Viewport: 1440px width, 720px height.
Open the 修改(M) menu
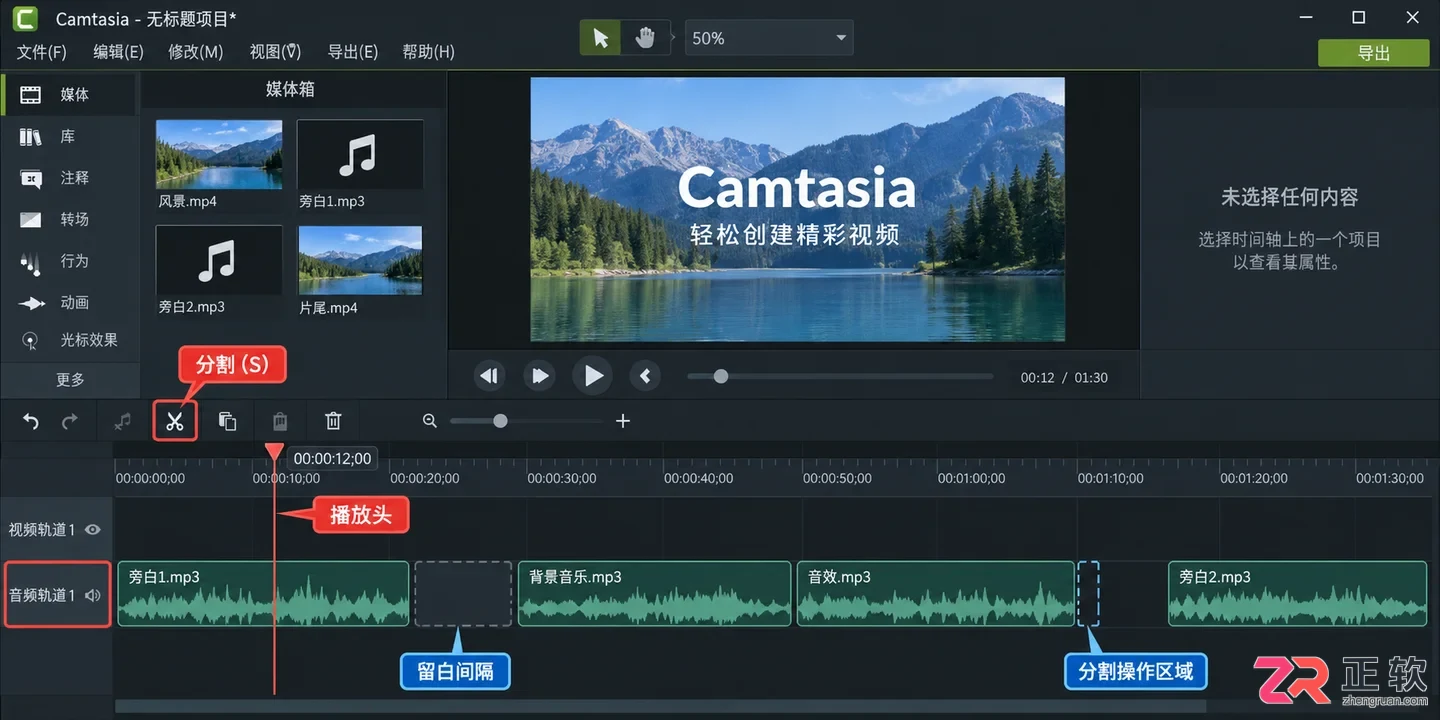point(195,52)
